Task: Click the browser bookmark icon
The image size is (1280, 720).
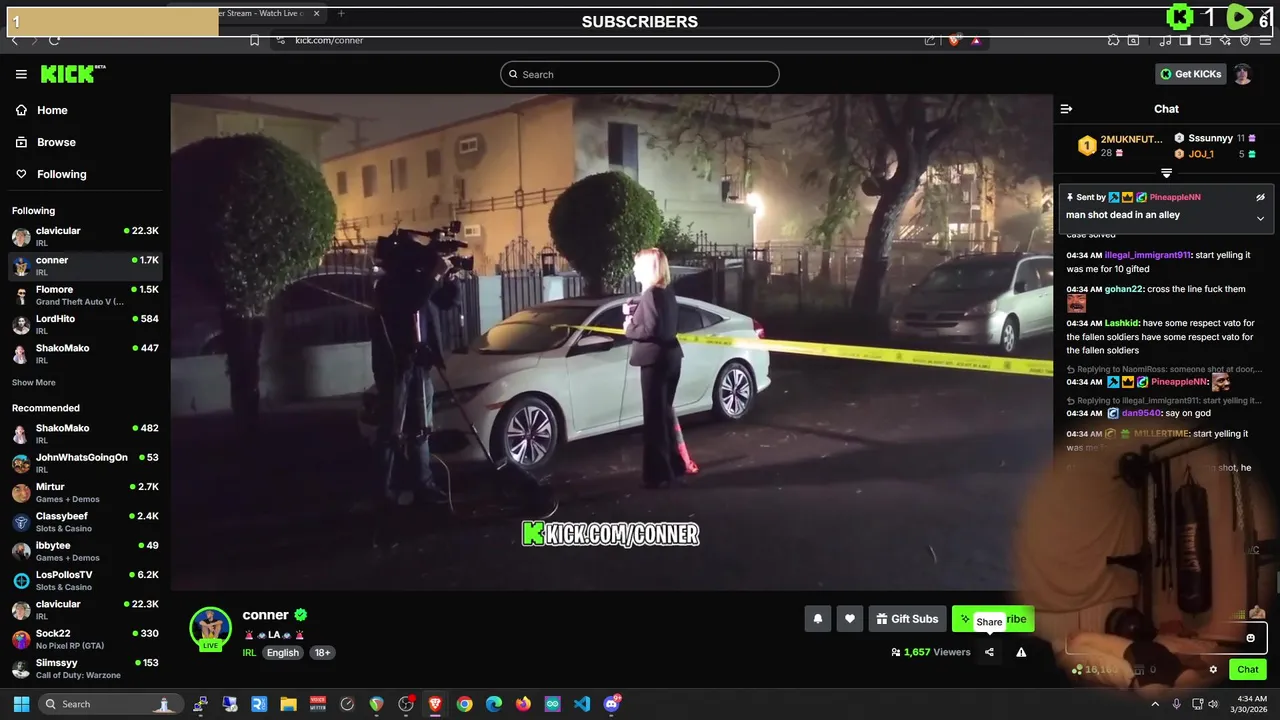Action: pyautogui.click(x=254, y=40)
